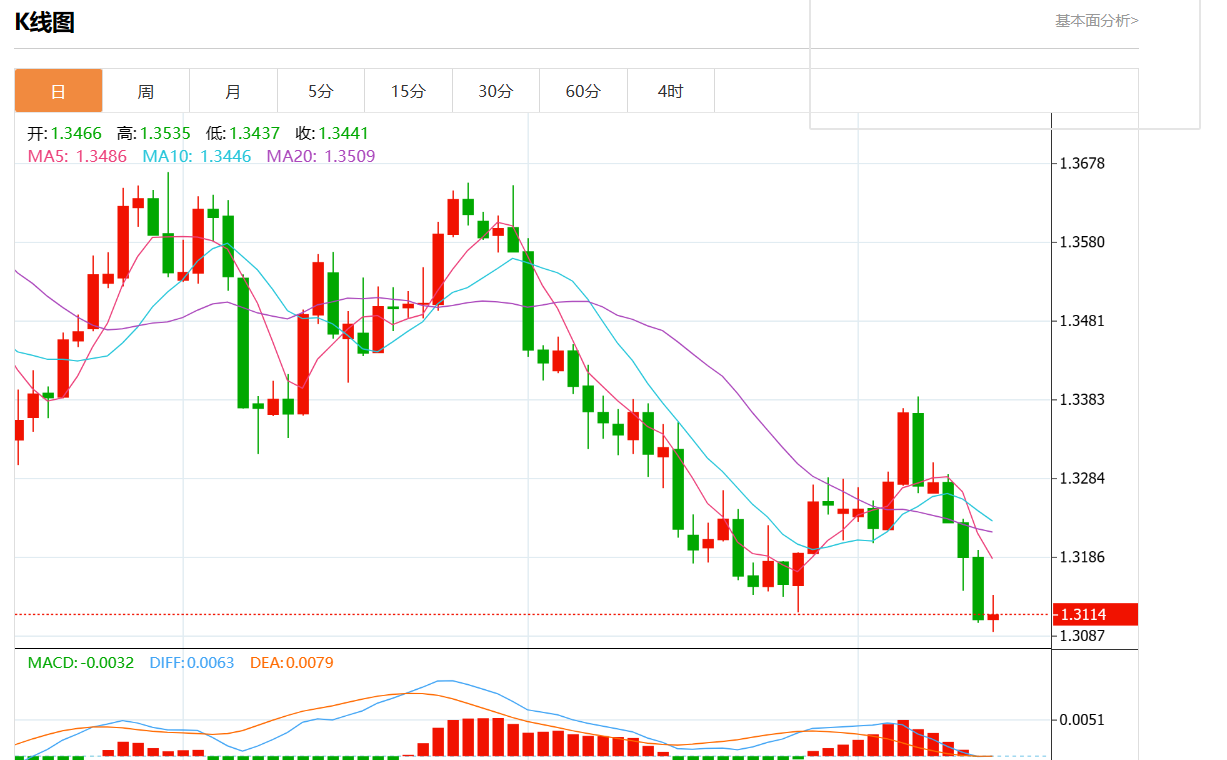Select the 日 daily chart tab
Viewport: 1227px width, 760px height.
click(x=58, y=91)
